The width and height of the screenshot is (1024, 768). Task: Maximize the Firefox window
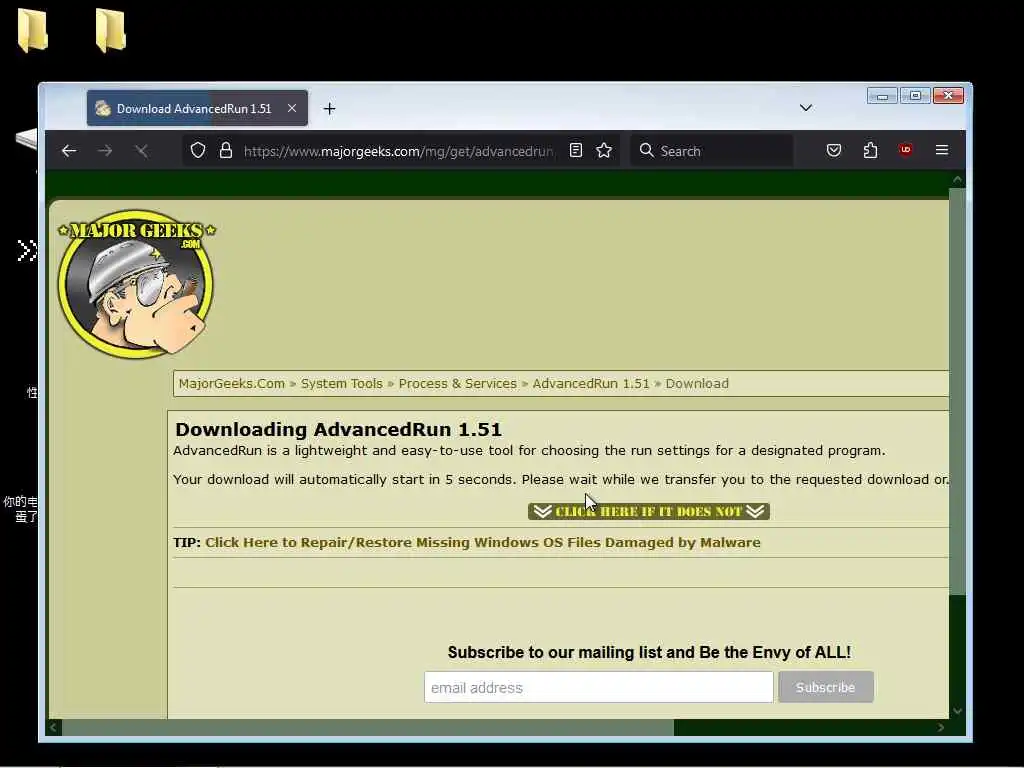coord(916,95)
